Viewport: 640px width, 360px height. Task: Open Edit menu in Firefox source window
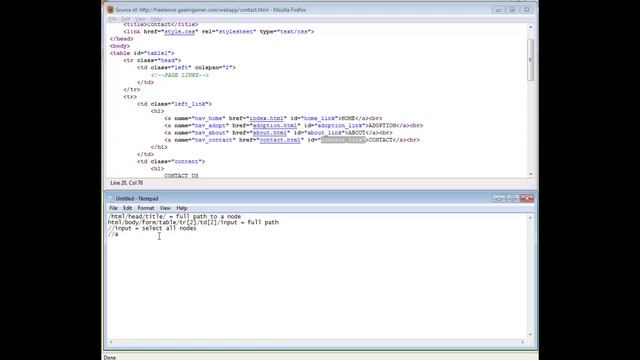(126, 19)
